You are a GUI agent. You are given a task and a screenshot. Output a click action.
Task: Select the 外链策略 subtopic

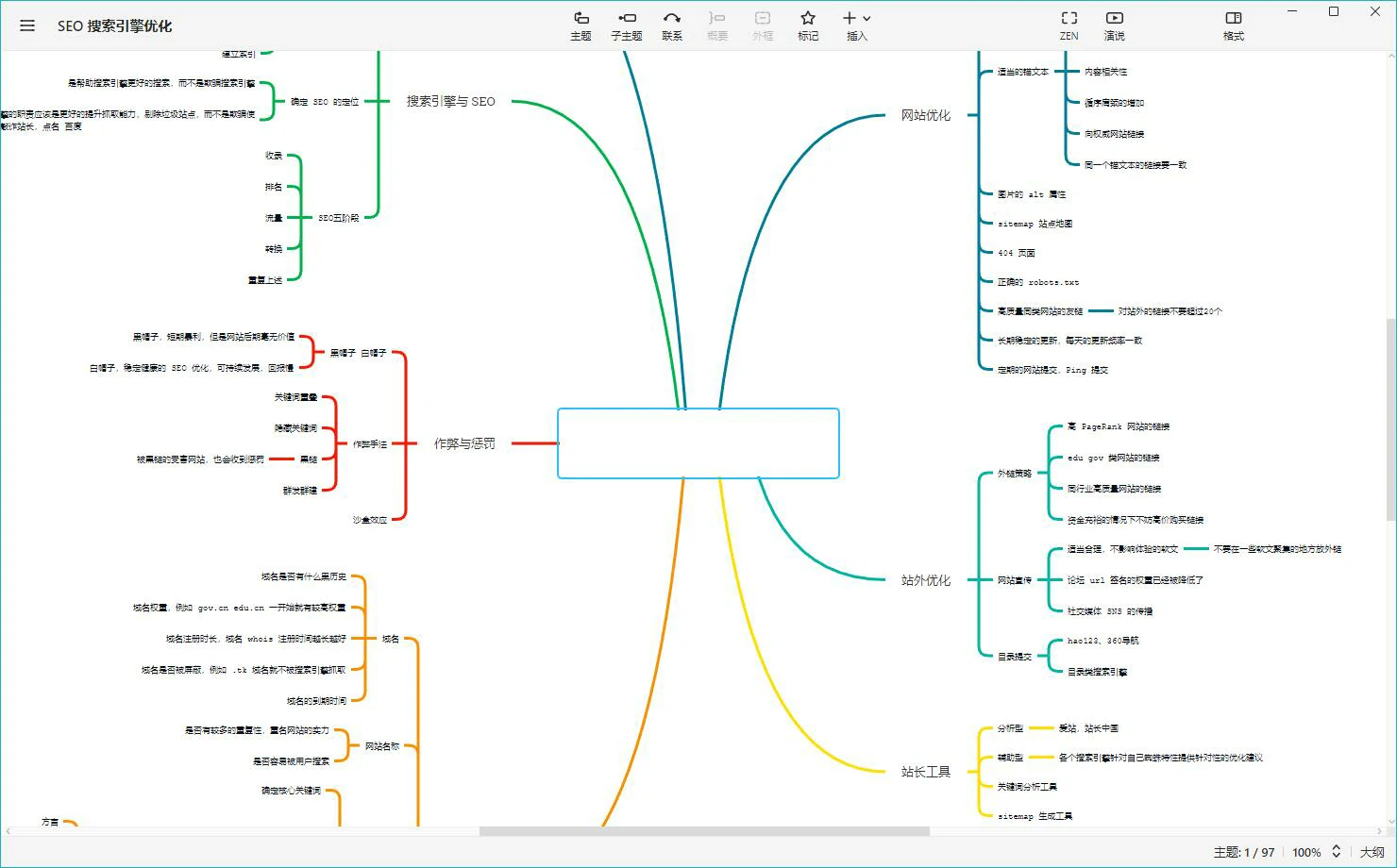1015,474
